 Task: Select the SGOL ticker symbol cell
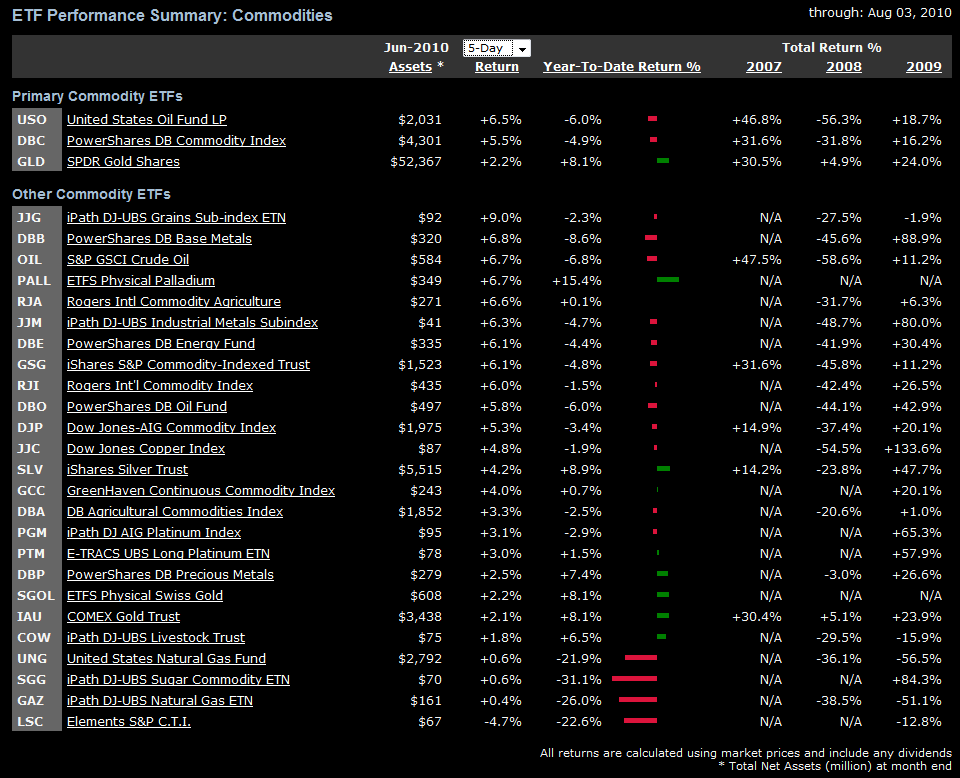37,596
